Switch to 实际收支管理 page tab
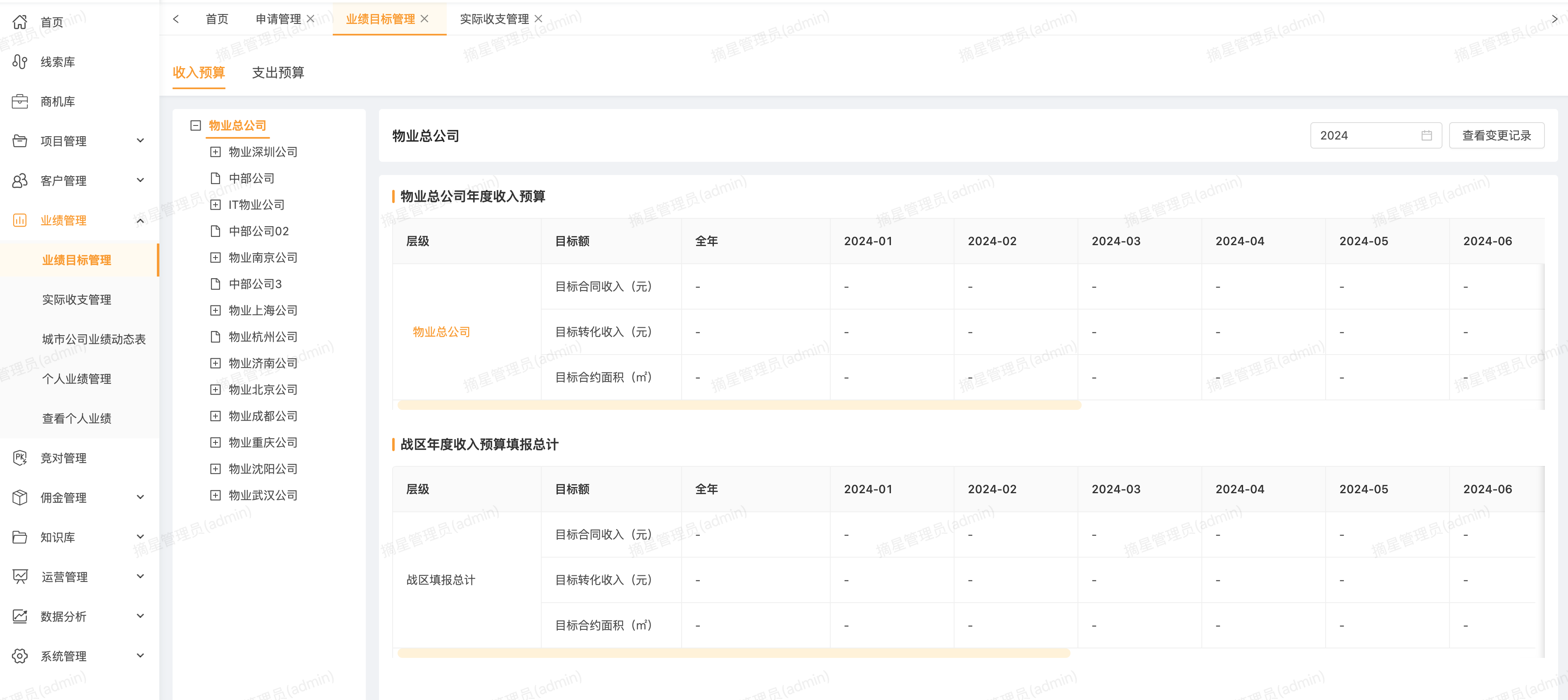The image size is (1568, 700). point(494,19)
